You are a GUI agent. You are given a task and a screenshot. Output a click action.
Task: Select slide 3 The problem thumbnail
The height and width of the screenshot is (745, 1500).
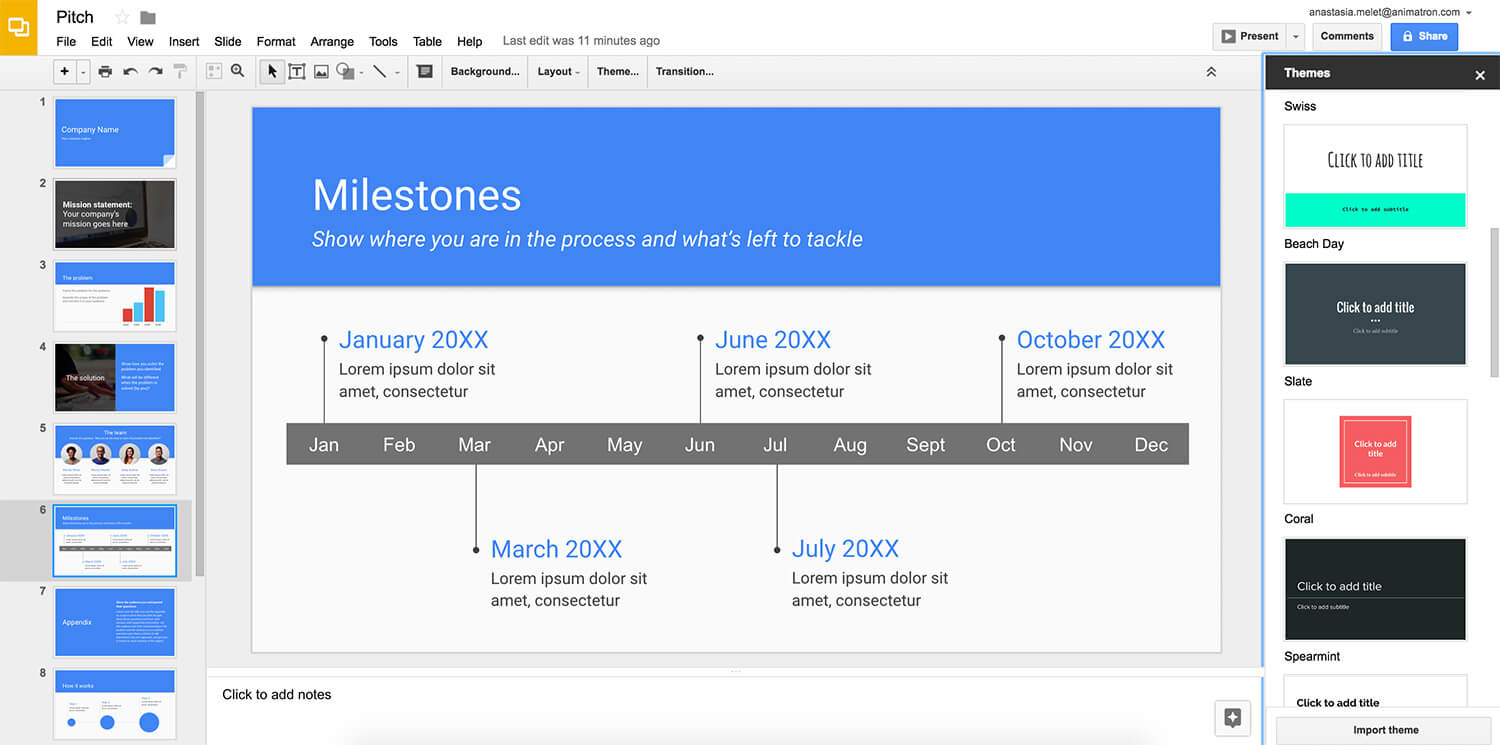tap(115, 296)
